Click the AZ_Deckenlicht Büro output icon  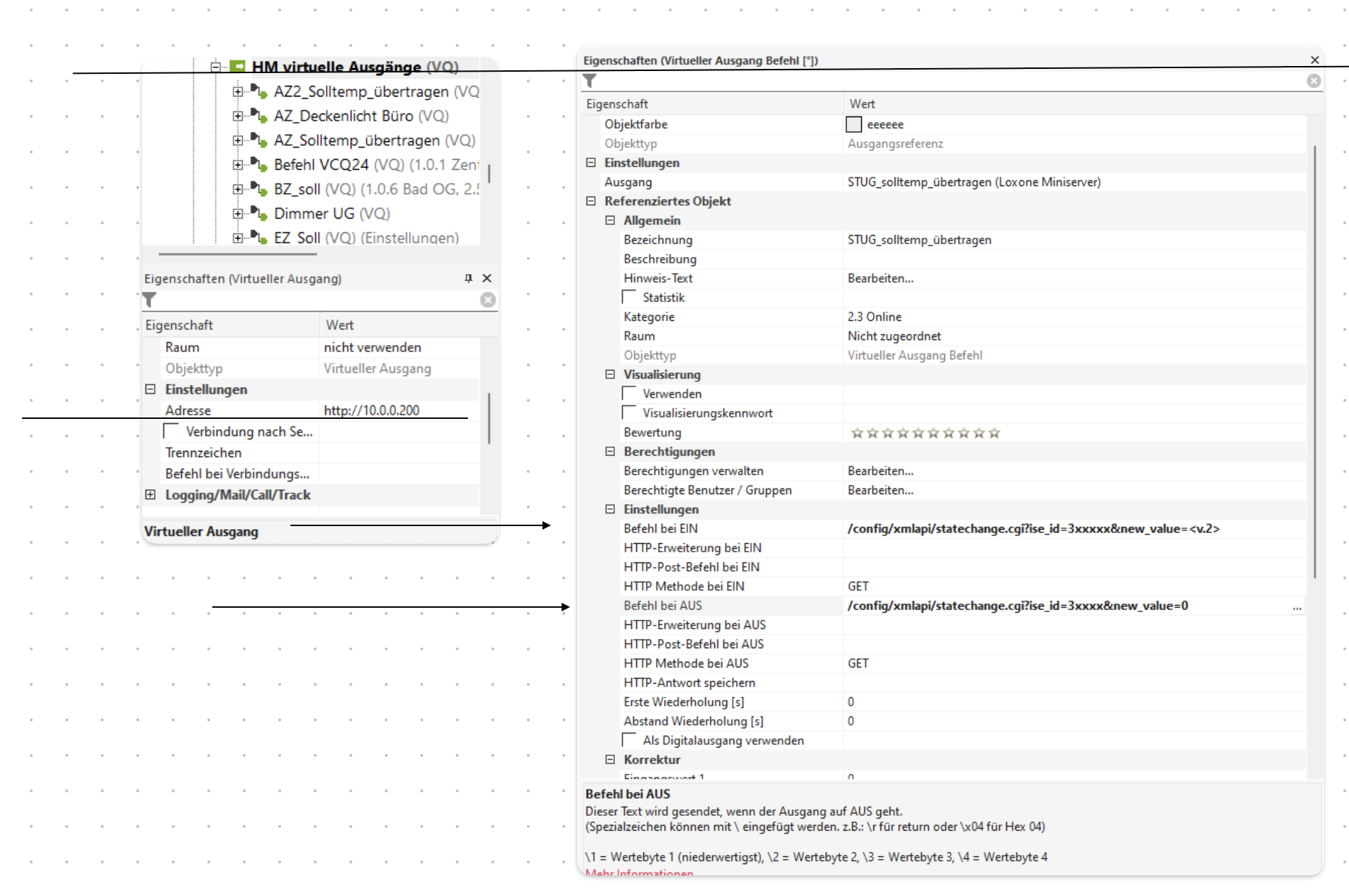tap(258, 116)
